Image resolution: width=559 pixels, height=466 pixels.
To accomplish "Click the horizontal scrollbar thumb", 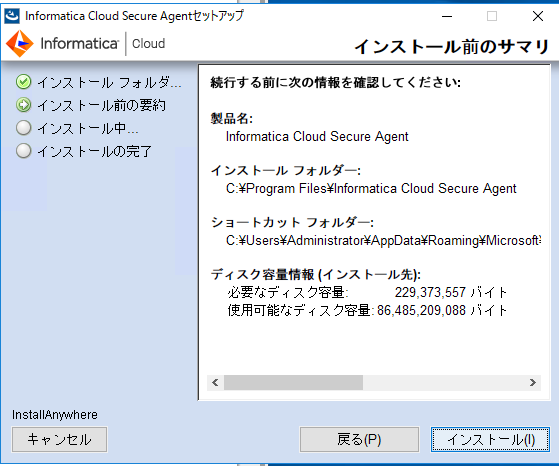I will coord(293,383).
